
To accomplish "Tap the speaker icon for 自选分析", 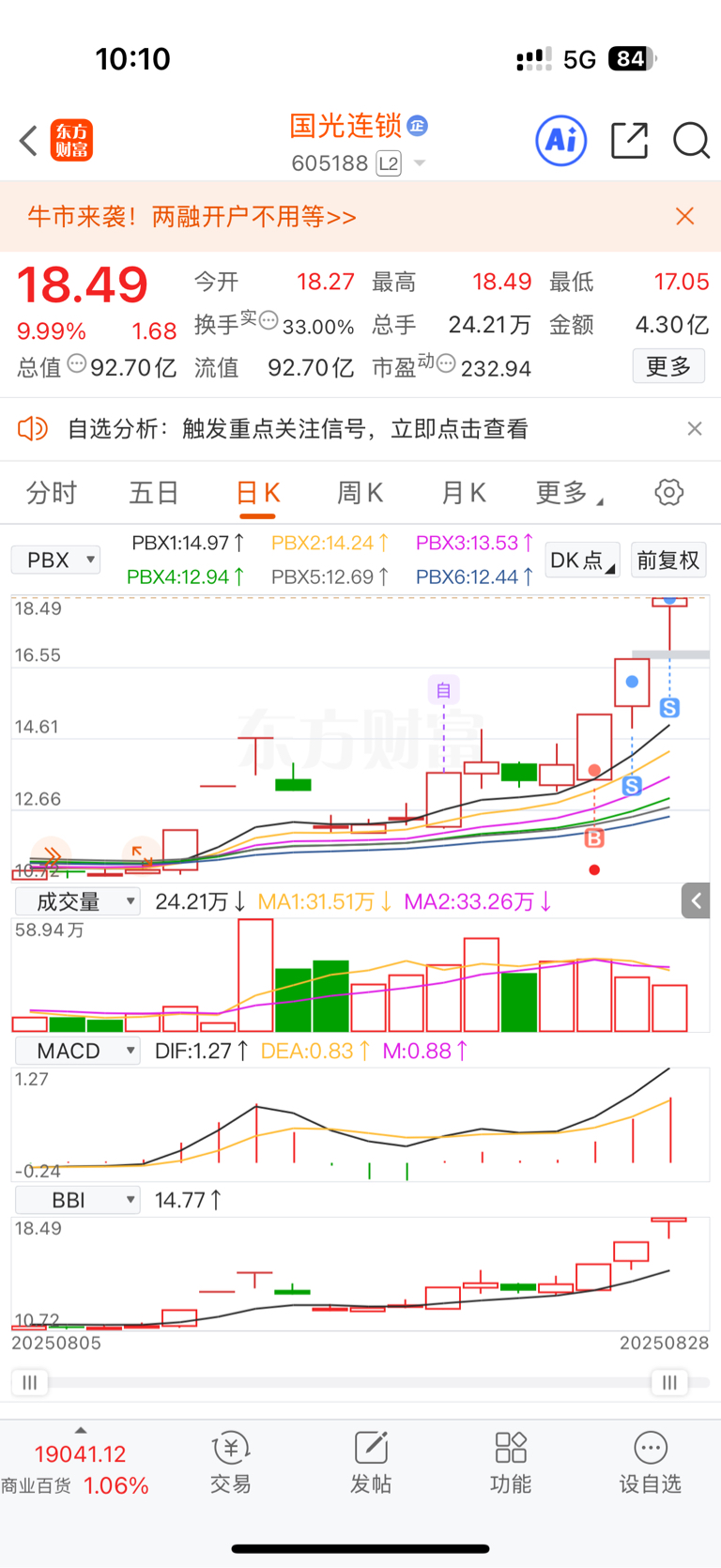I will pyautogui.click(x=33, y=429).
